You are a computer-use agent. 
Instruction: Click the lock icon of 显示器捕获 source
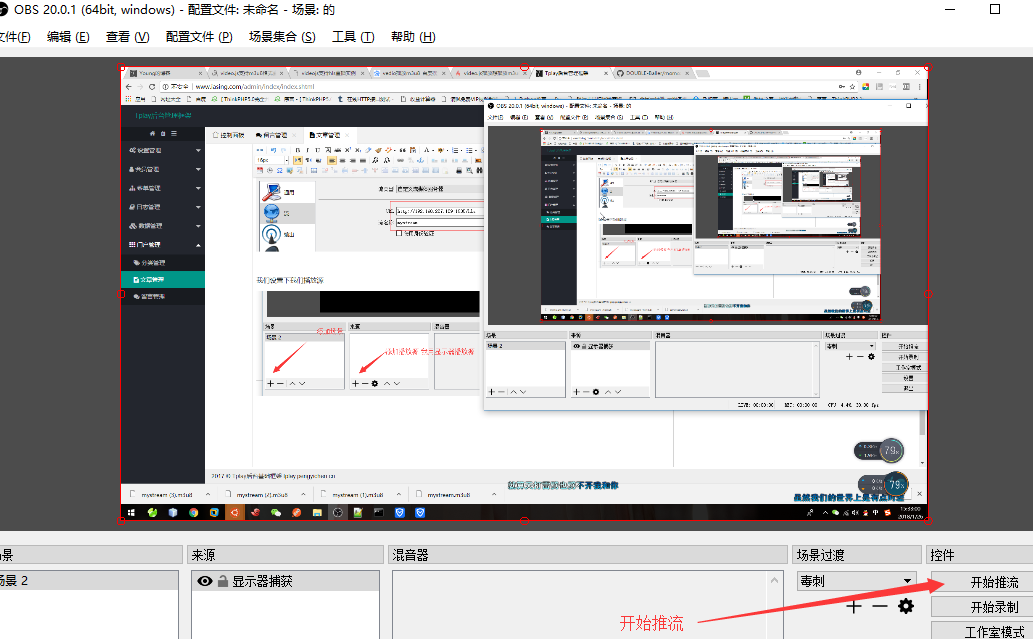223,581
